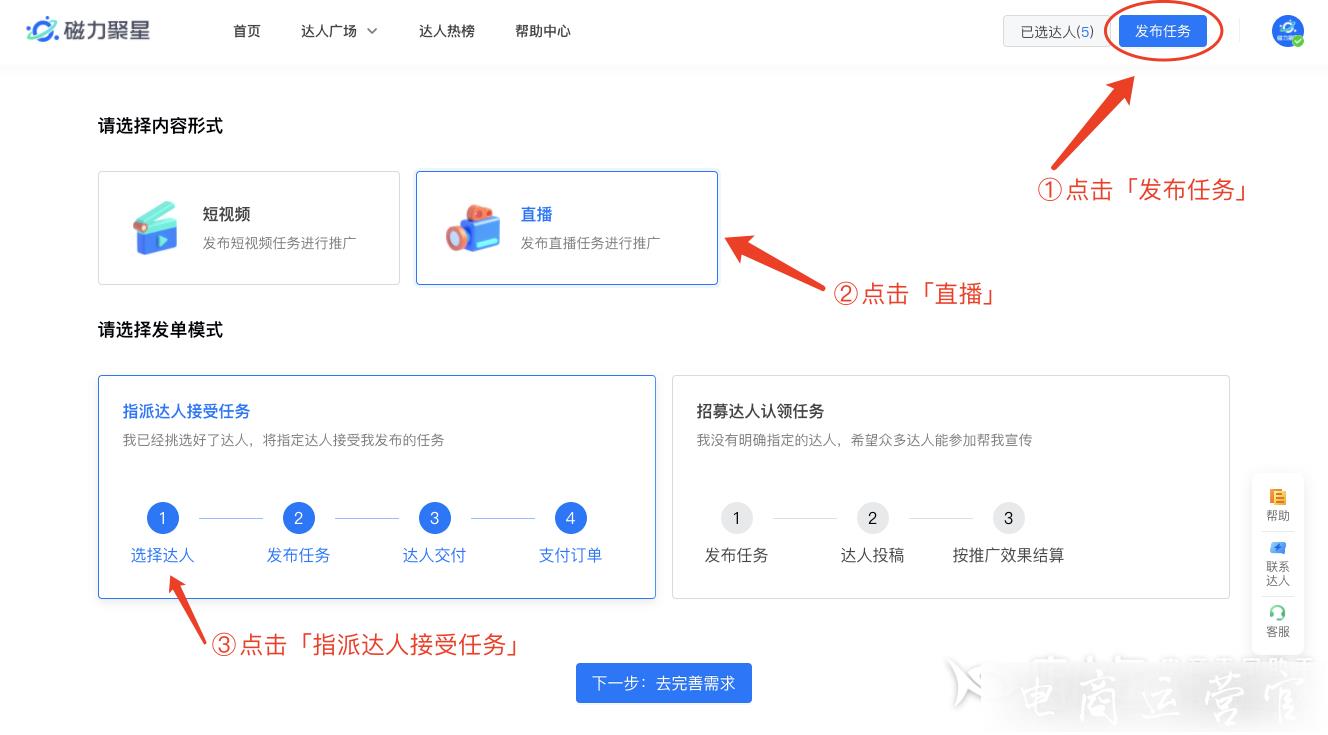Click step 4 circle above 支付订单
The image size is (1328, 735).
click(570, 518)
